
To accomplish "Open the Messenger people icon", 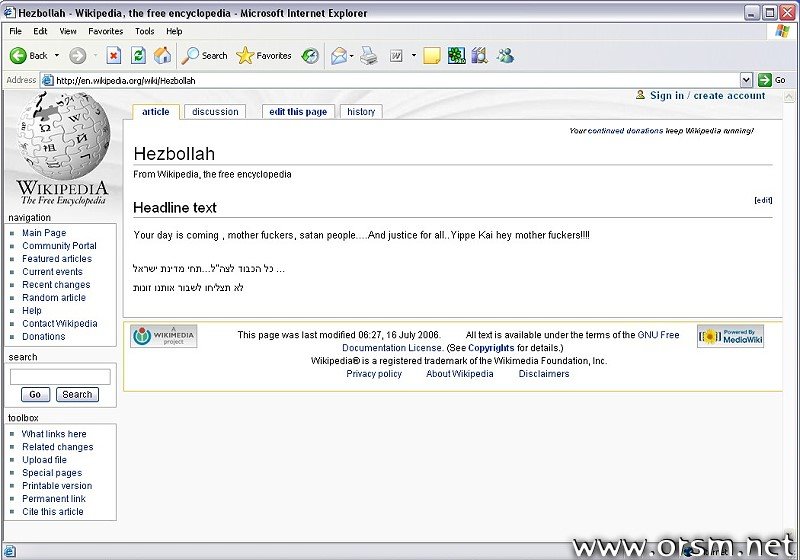I will tap(505, 56).
